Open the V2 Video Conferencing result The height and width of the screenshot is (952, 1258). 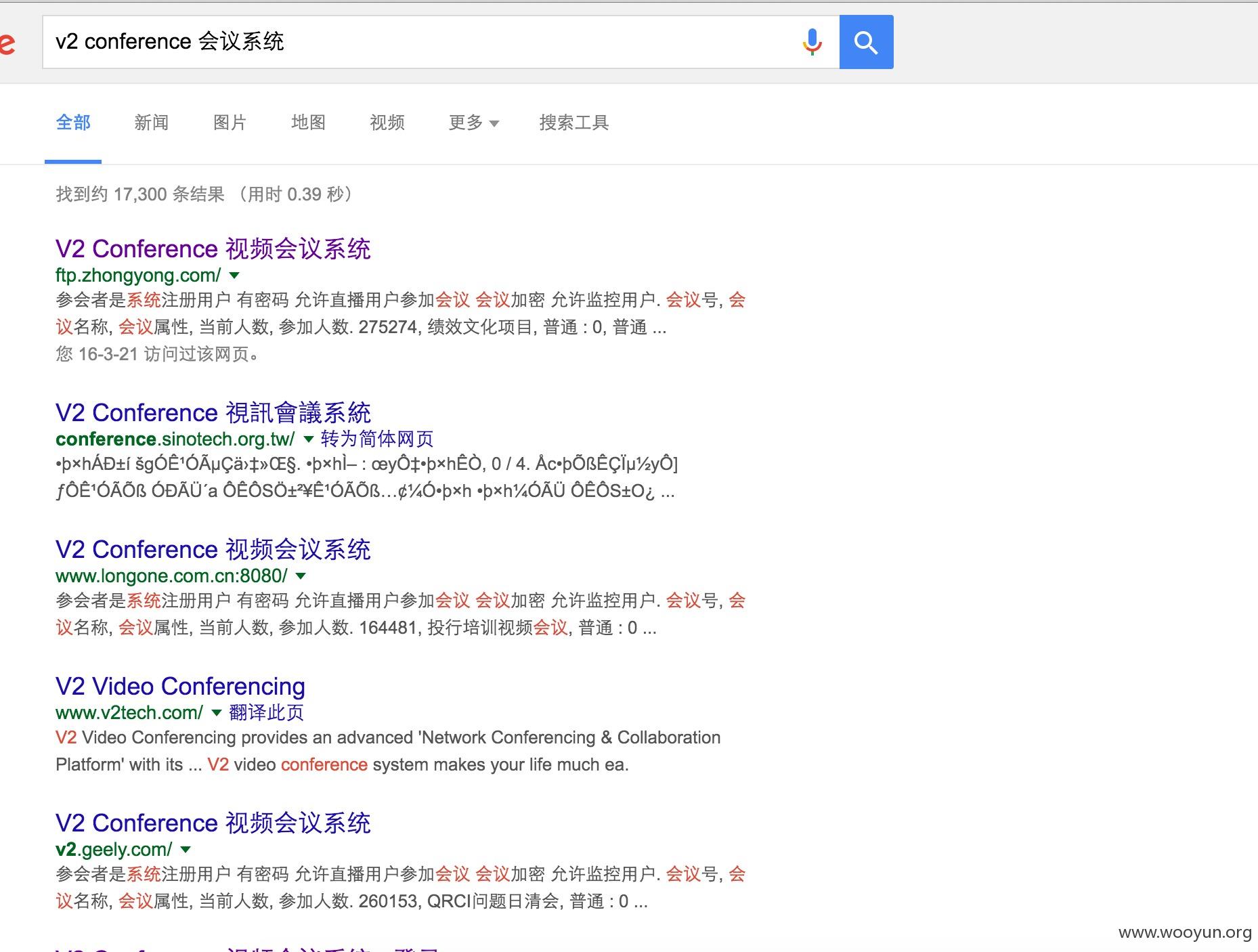tap(180, 686)
